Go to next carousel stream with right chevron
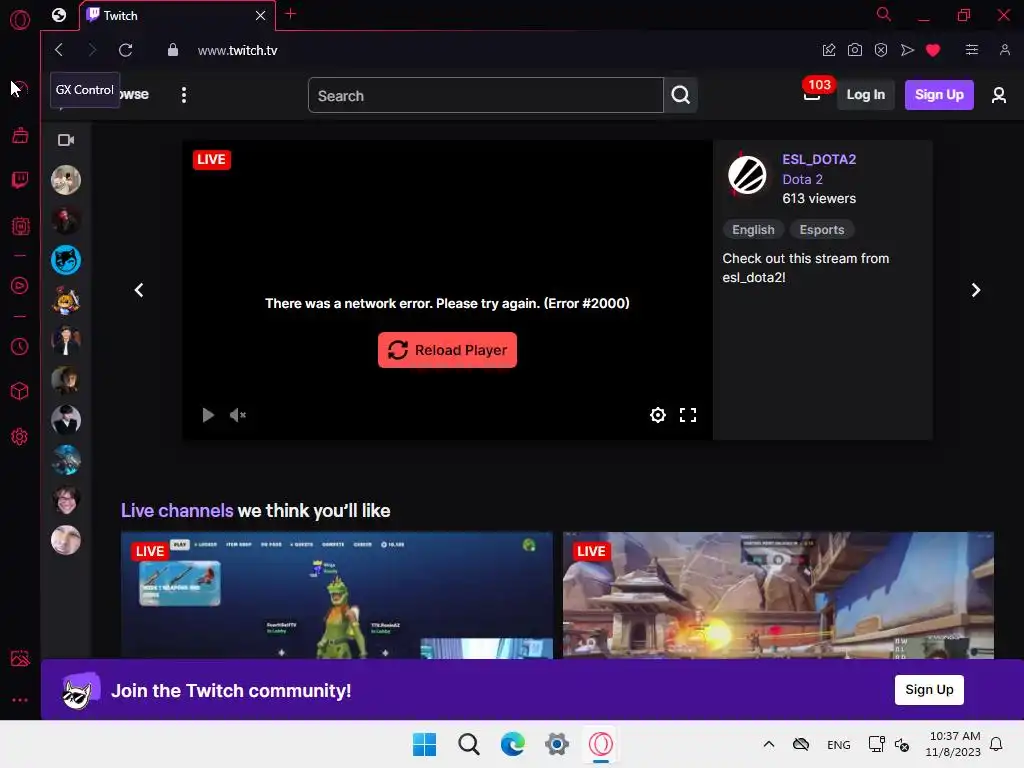Screen dimensions: 1024x768 pyautogui.click(x=975, y=290)
